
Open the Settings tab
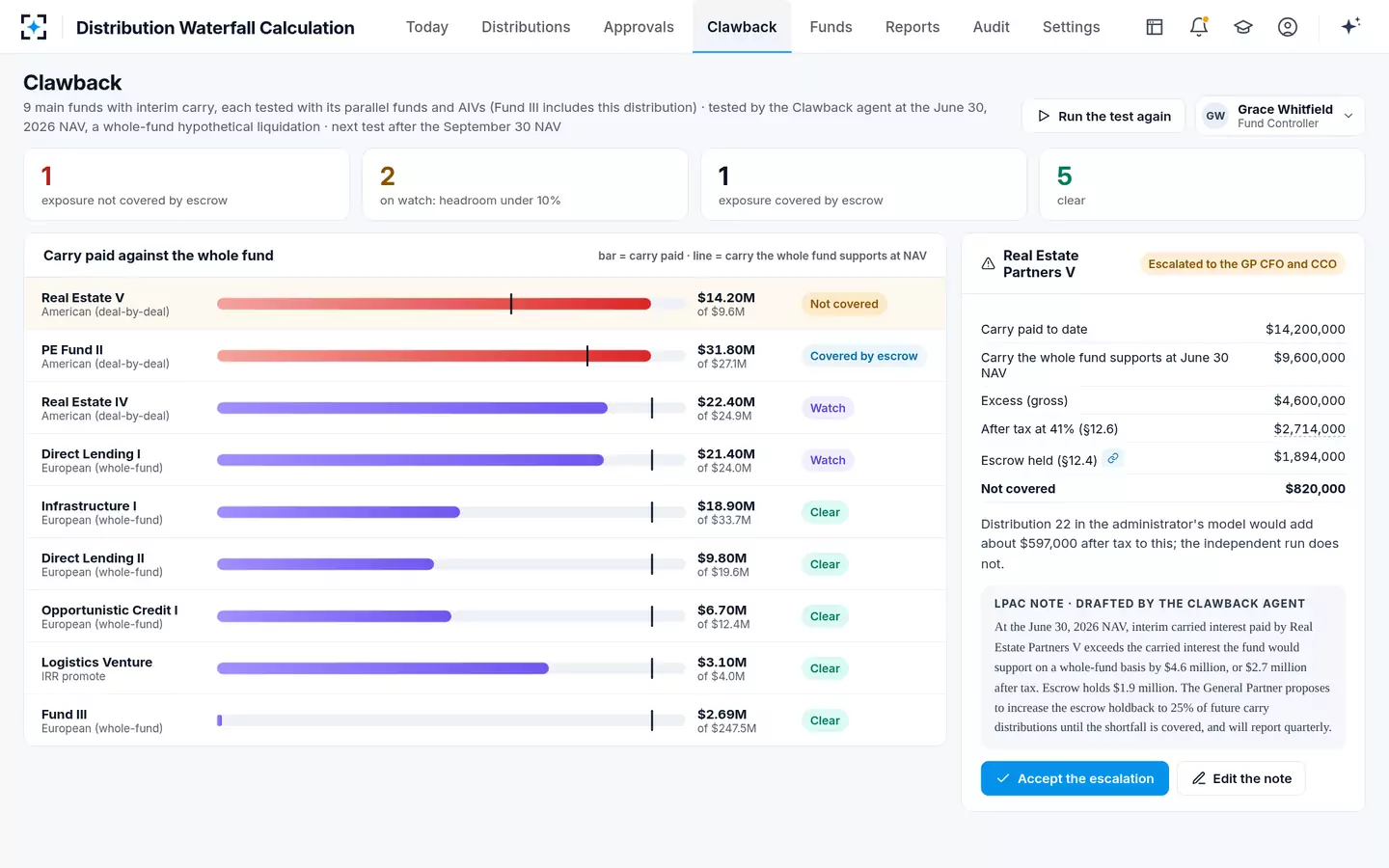[x=1071, y=27]
